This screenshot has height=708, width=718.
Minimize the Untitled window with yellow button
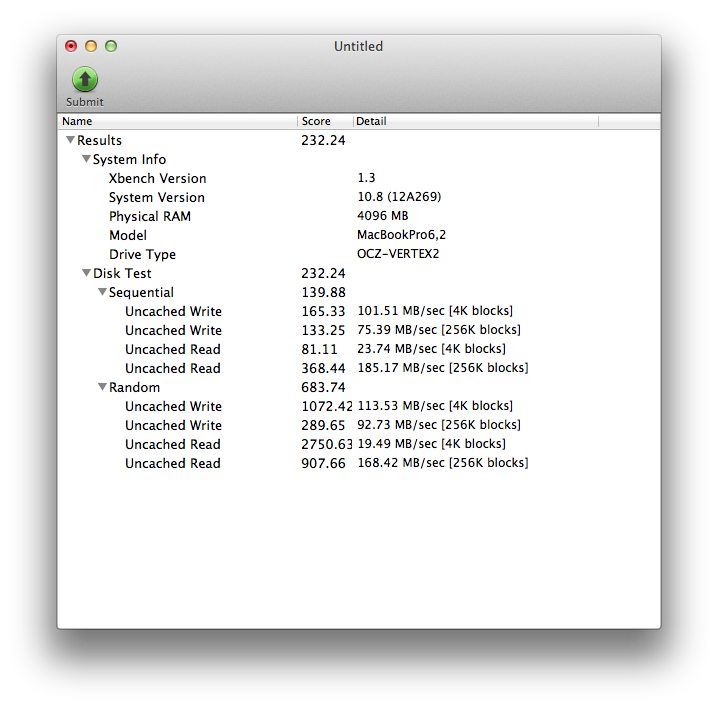point(91,46)
